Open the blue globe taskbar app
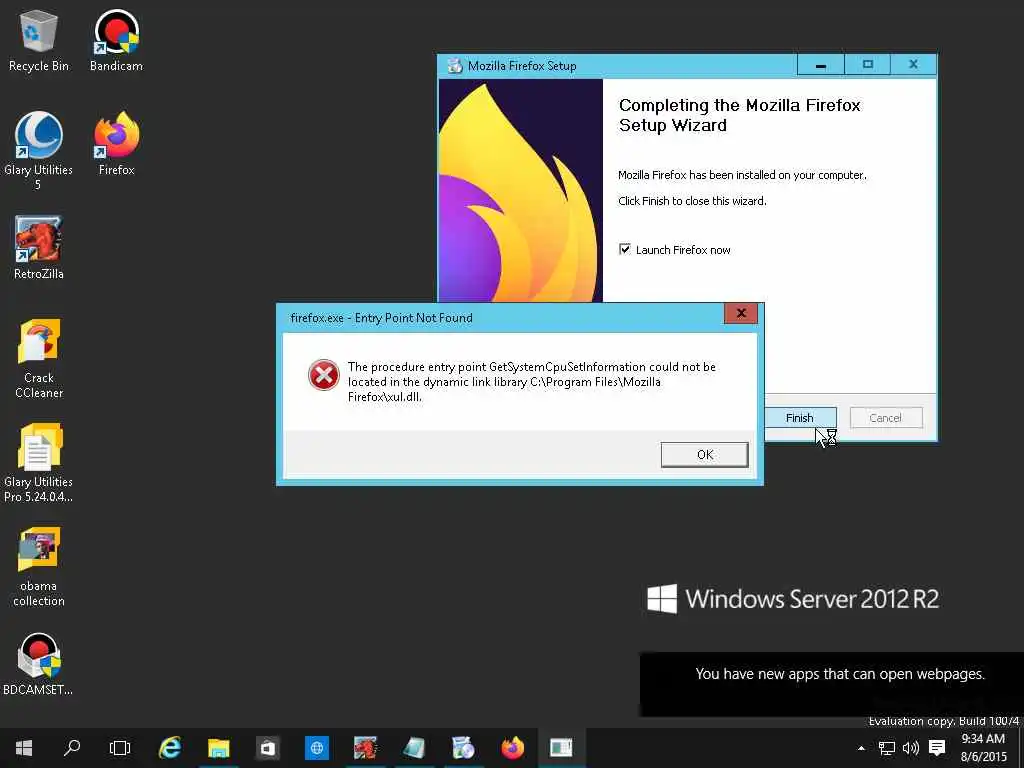1024x768 pixels. coord(317,748)
